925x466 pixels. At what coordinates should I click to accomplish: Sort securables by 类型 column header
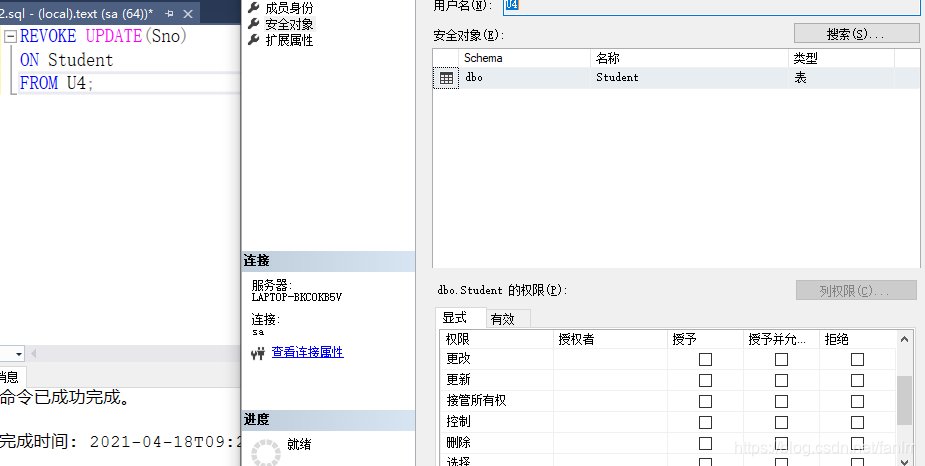841,58
